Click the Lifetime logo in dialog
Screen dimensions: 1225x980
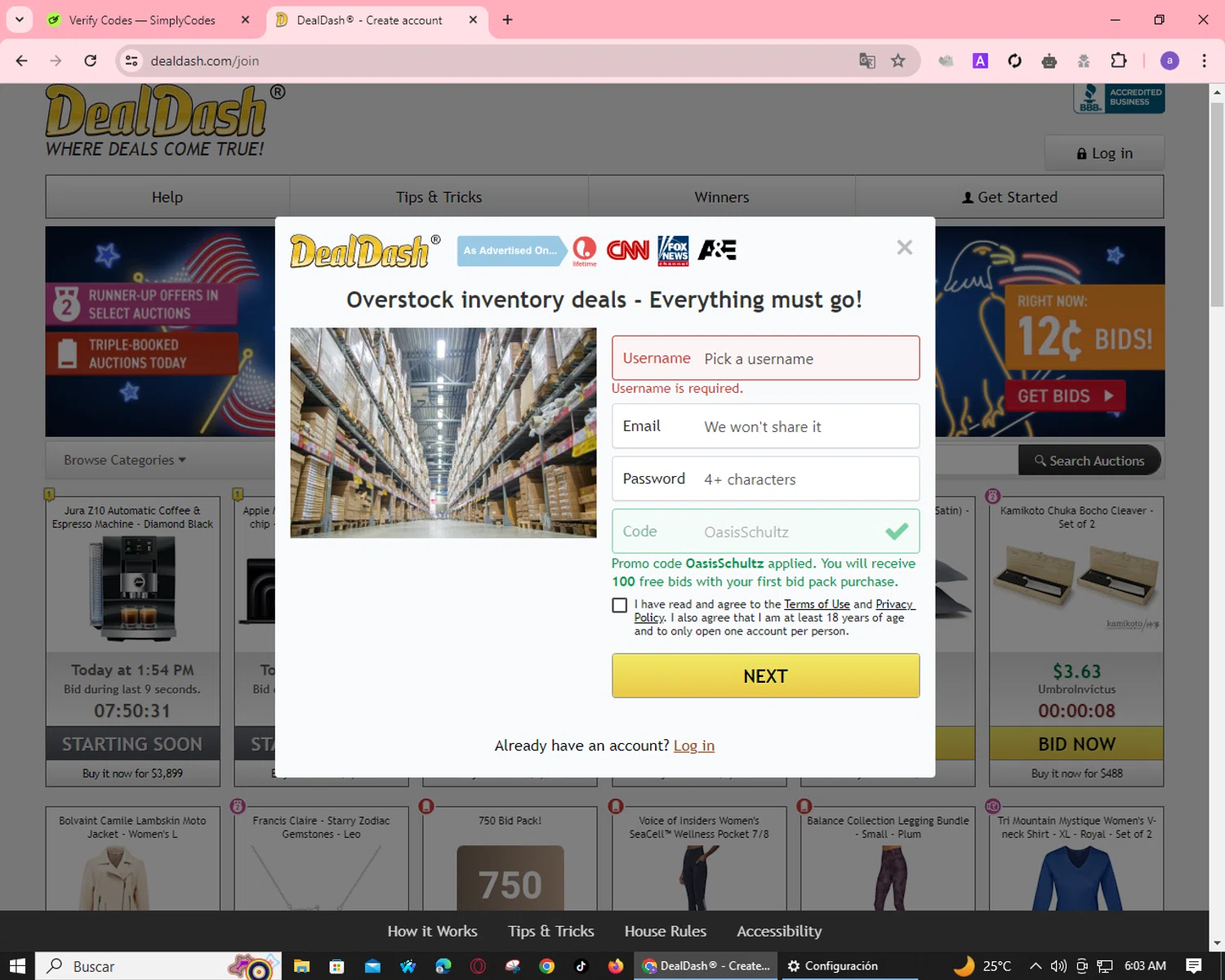point(584,251)
